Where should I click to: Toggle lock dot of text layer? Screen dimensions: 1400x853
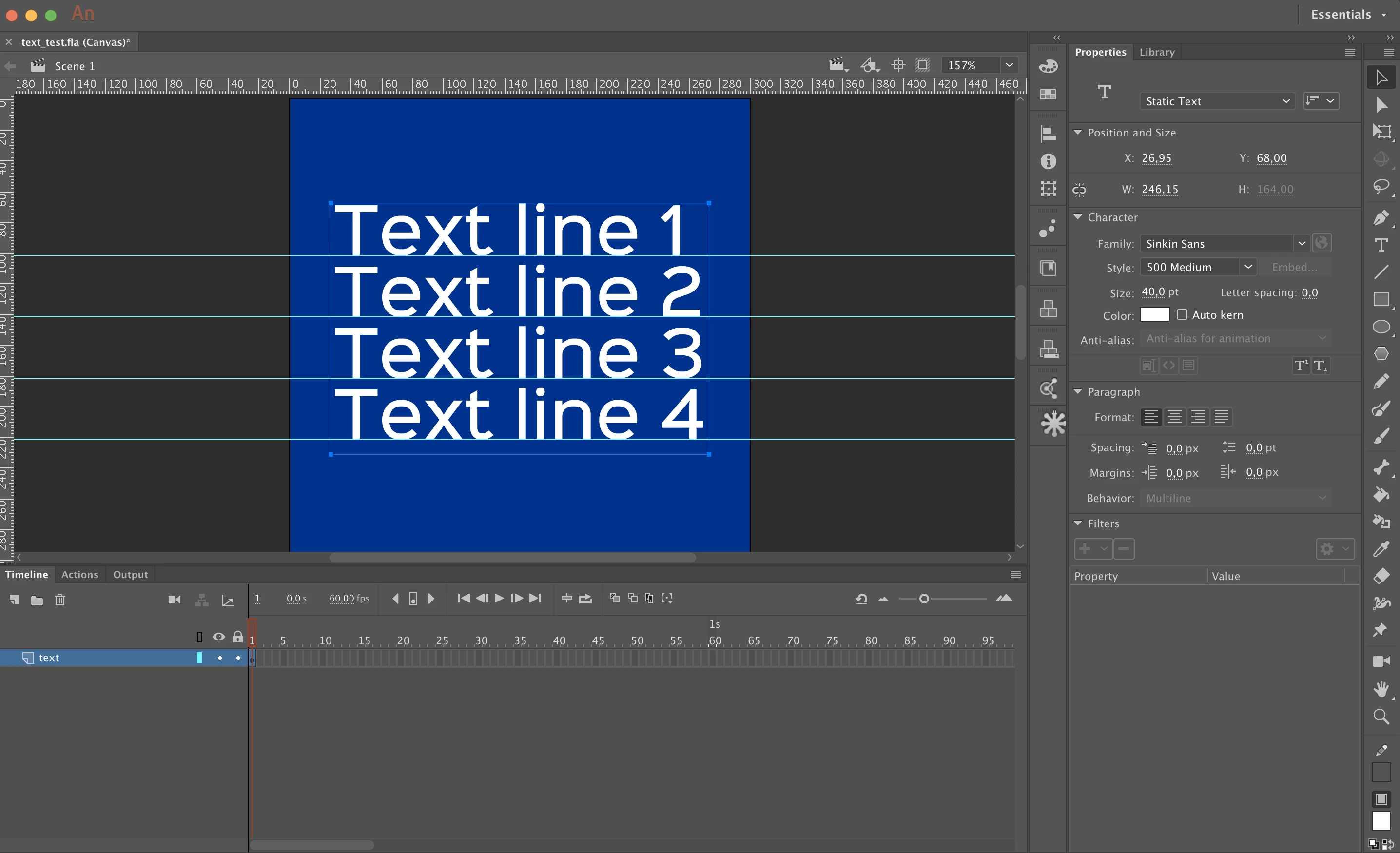tap(238, 658)
